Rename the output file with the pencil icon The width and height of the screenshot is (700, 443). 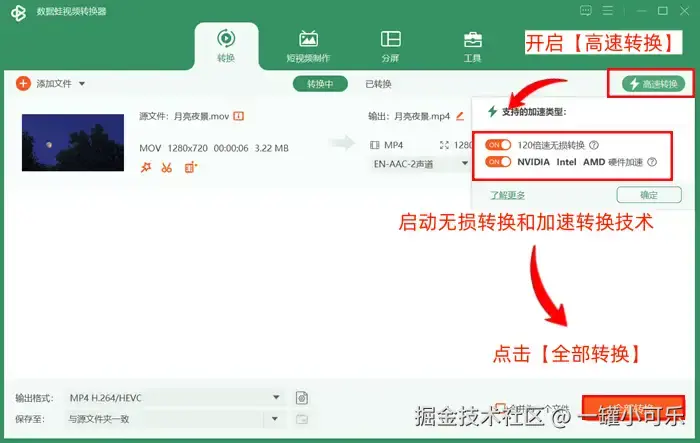click(x=460, y=116)
